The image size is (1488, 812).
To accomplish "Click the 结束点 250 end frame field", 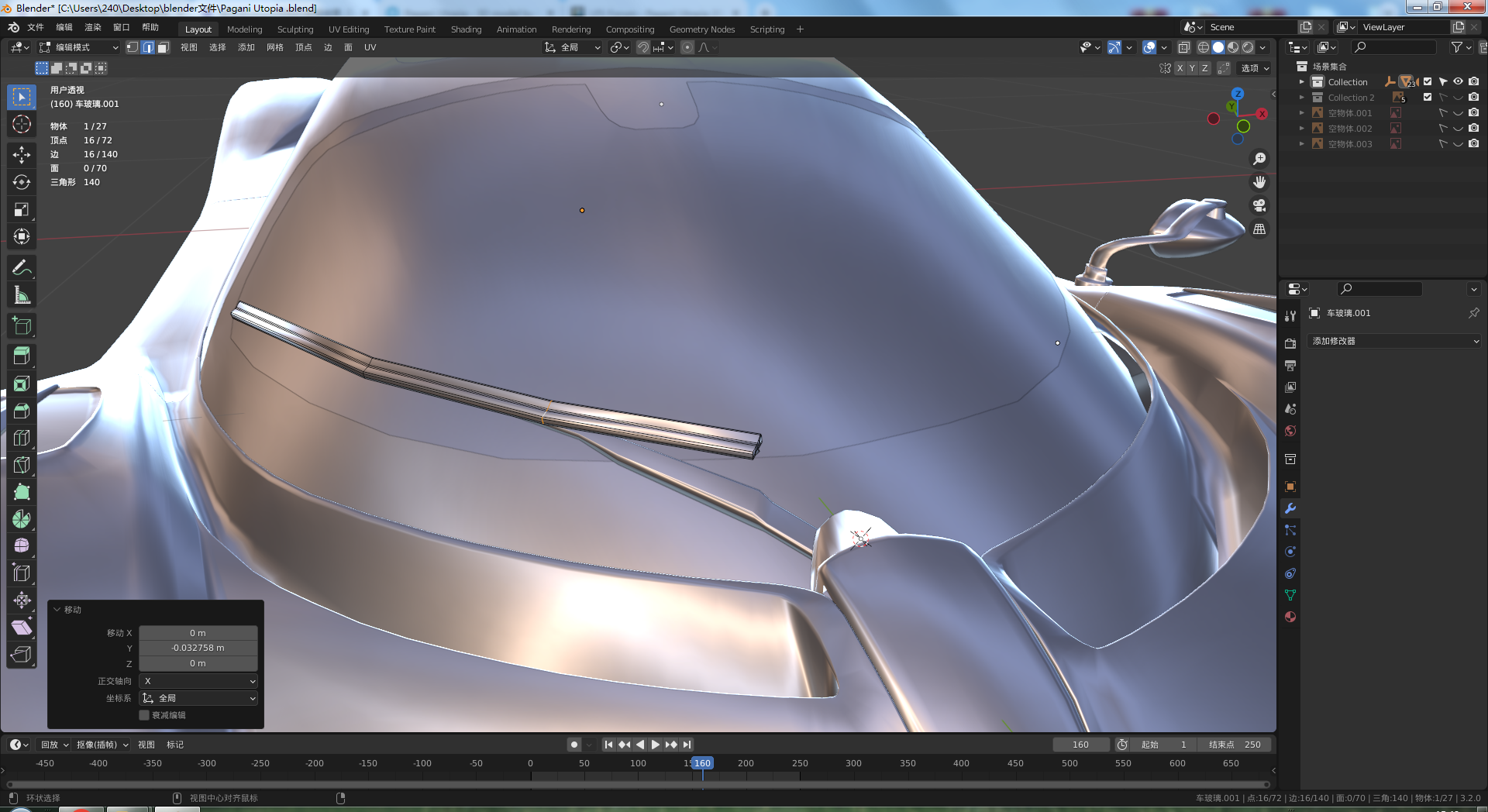I will point(1235,745).
